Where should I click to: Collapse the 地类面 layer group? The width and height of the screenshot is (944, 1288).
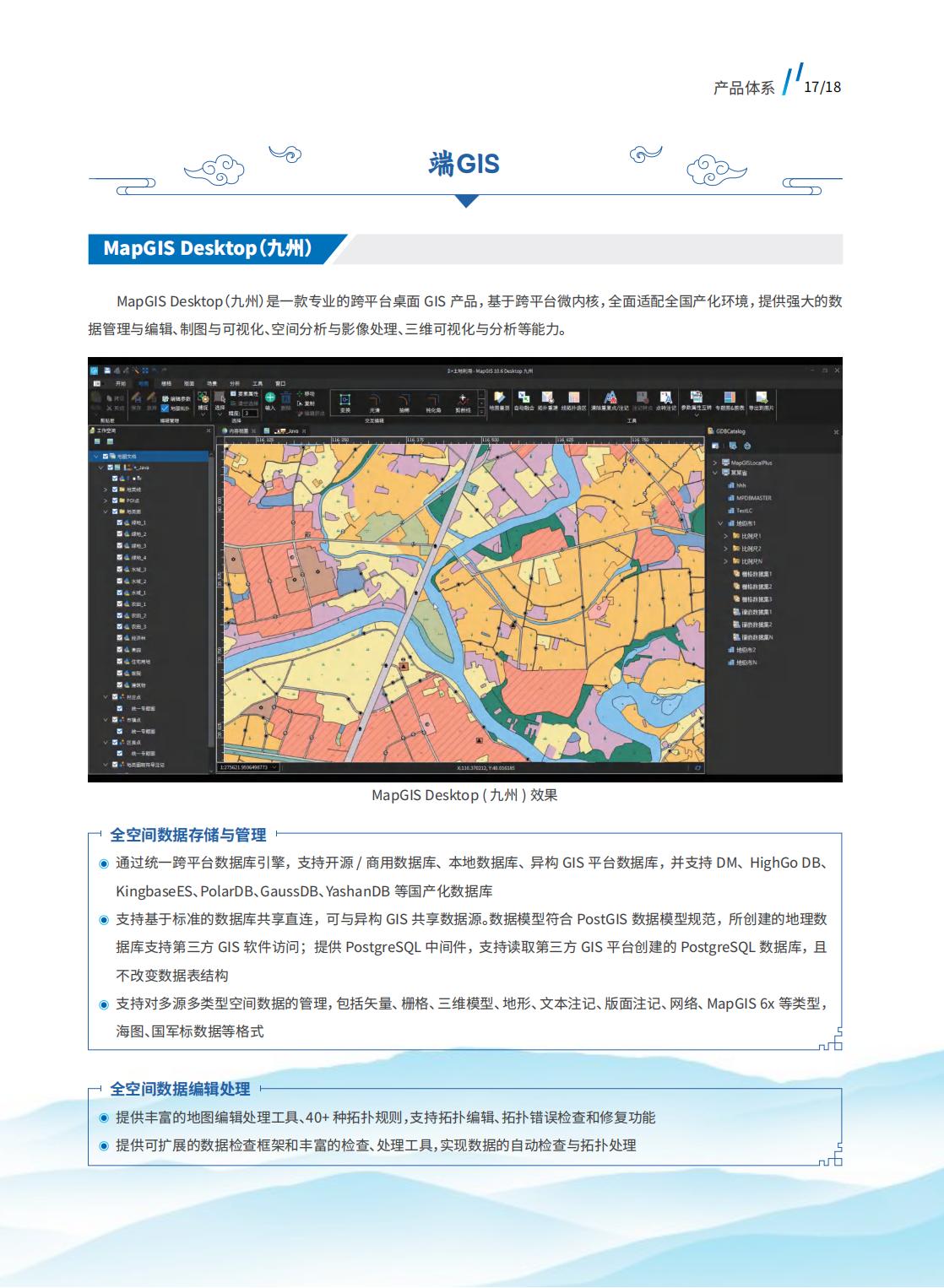pos(106,512)
